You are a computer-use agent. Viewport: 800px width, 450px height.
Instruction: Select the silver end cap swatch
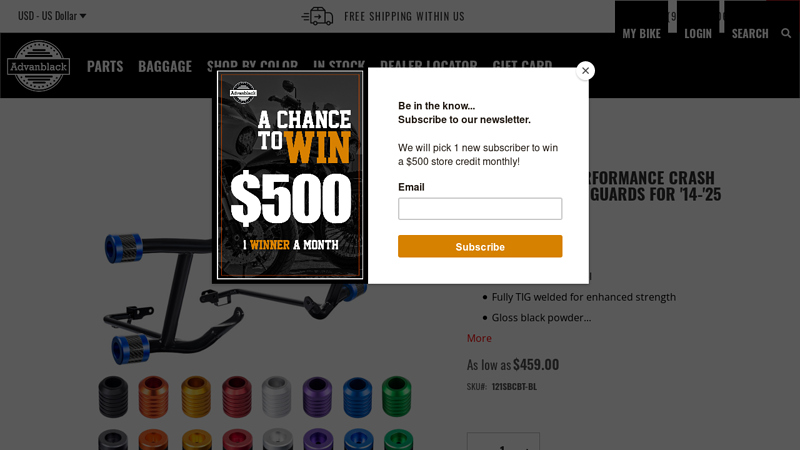click(277, 397)
